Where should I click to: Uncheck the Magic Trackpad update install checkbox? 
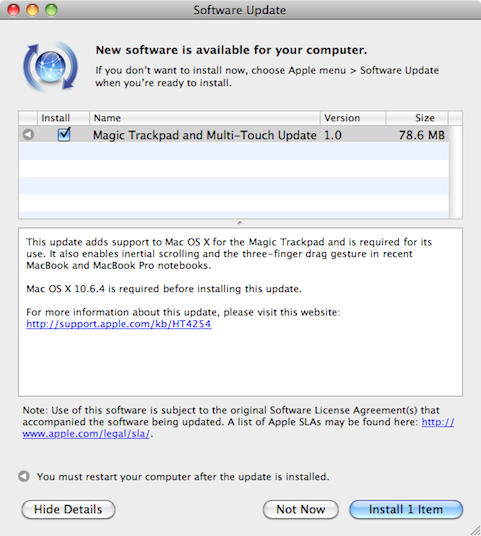pos(64,134)
